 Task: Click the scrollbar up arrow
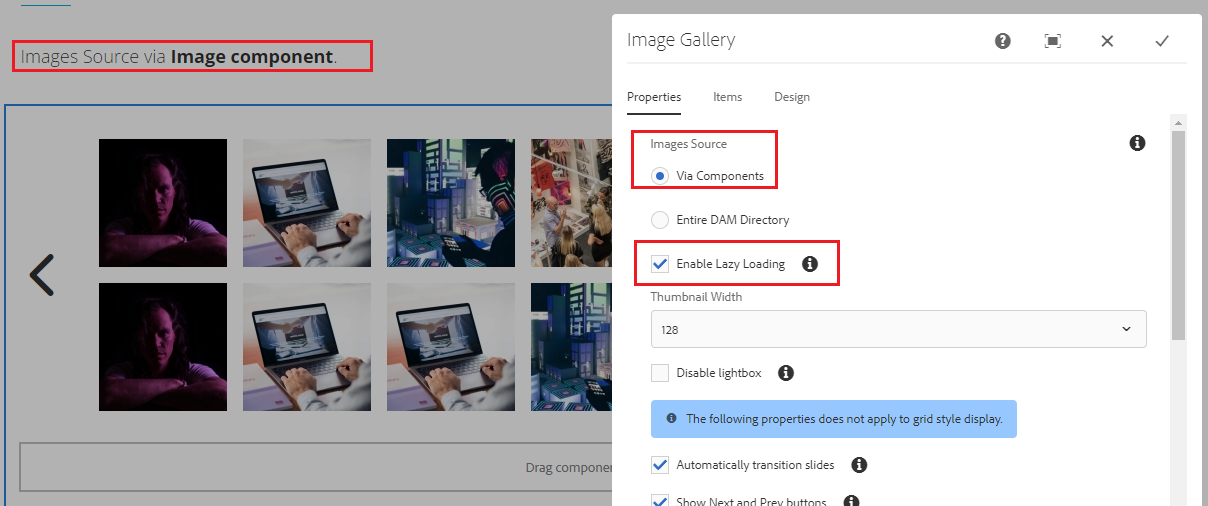(x=1178, y=122)
